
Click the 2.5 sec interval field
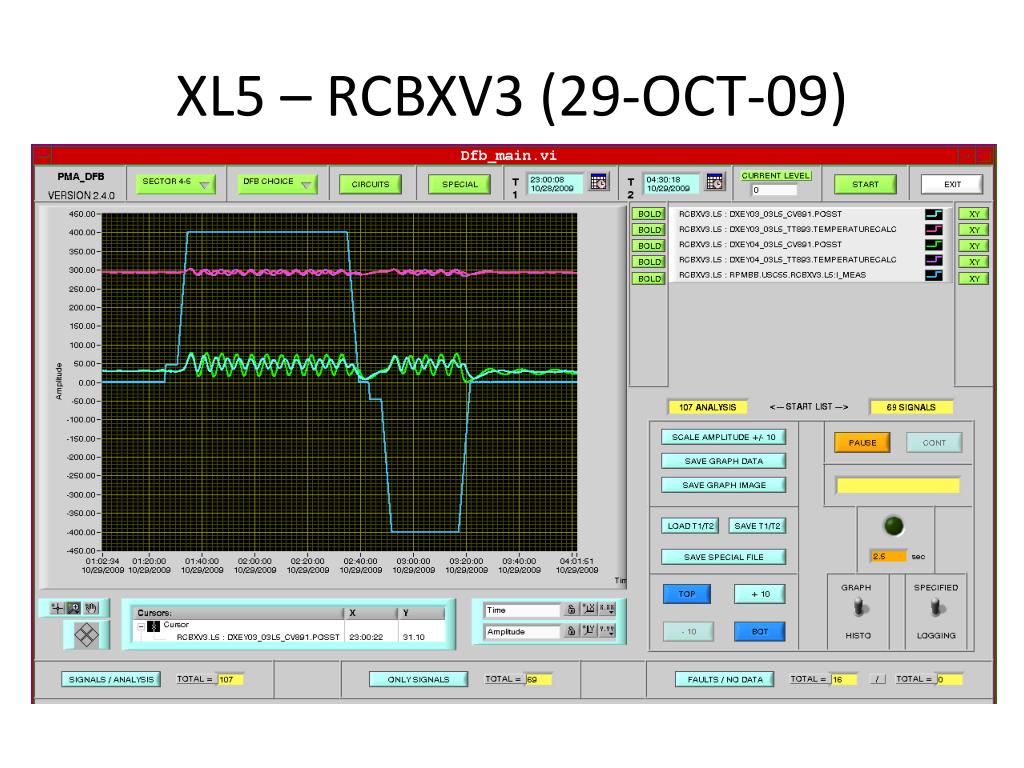pos(888,556)
